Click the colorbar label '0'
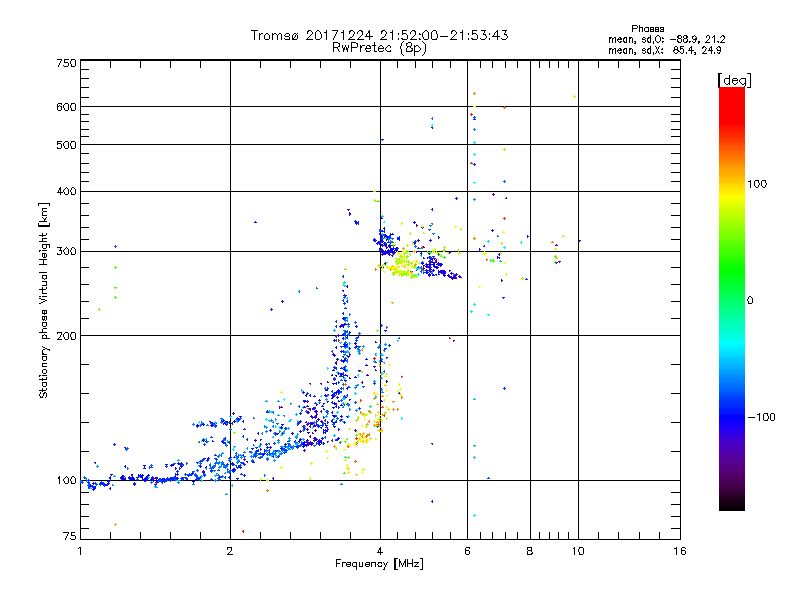 coord(750,301)
